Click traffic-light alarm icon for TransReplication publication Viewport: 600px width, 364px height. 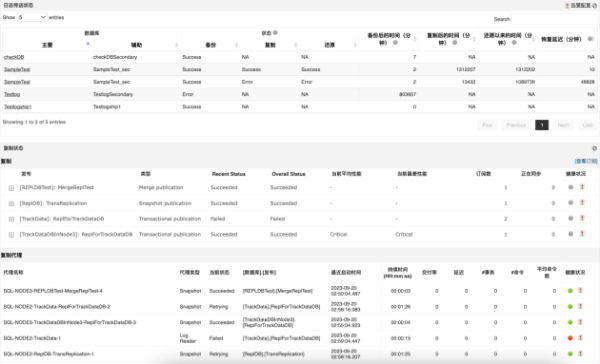pos(582,203)
